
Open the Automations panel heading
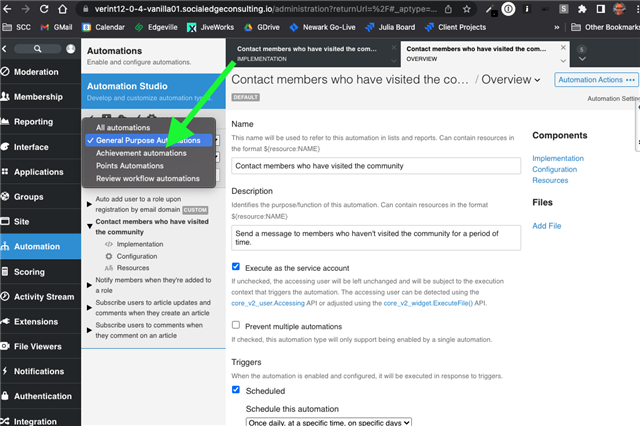coord(114,51)
